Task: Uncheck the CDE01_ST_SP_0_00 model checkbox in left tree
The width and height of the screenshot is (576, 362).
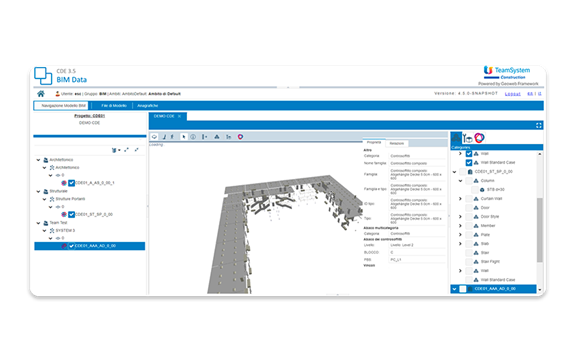Action: [72, 214]
